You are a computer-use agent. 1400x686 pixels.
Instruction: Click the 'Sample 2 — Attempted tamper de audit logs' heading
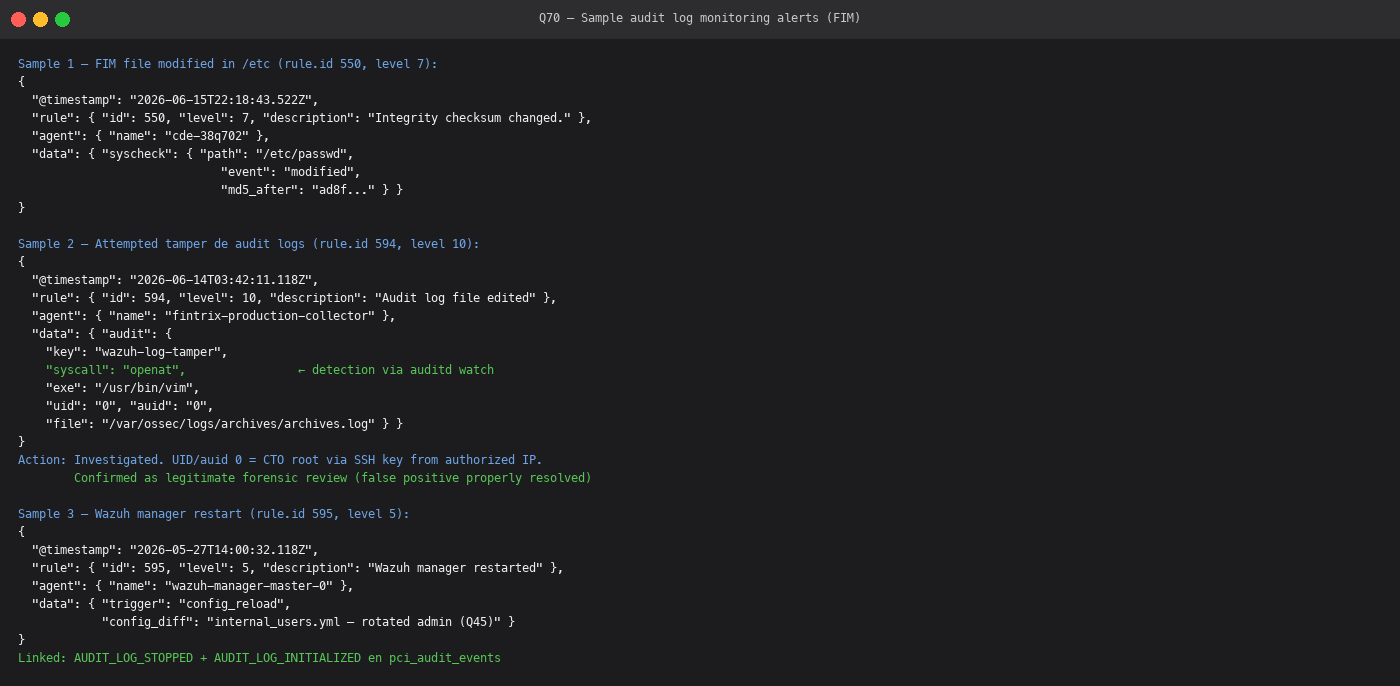[x=249, y=244]
